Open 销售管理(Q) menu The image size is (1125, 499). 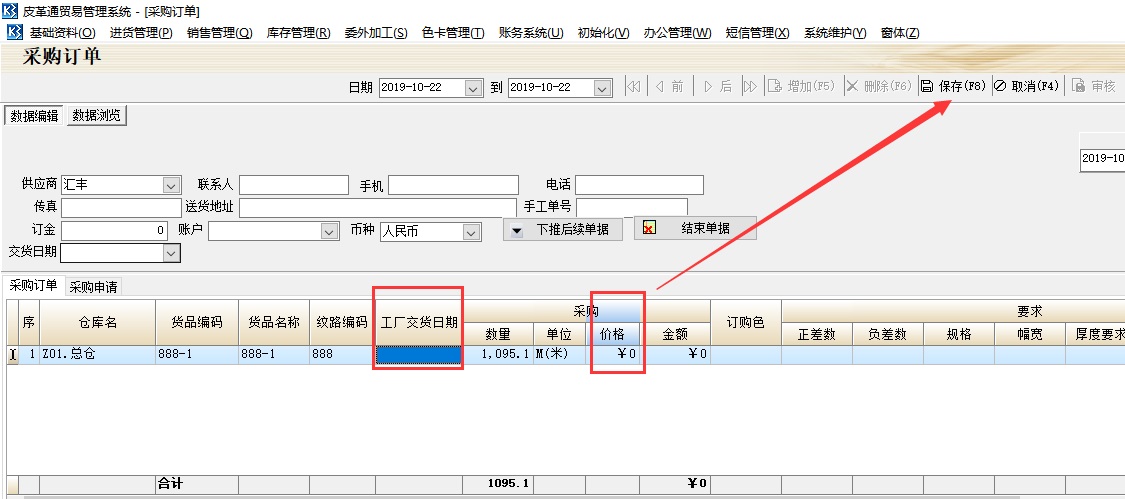[220, 33]
